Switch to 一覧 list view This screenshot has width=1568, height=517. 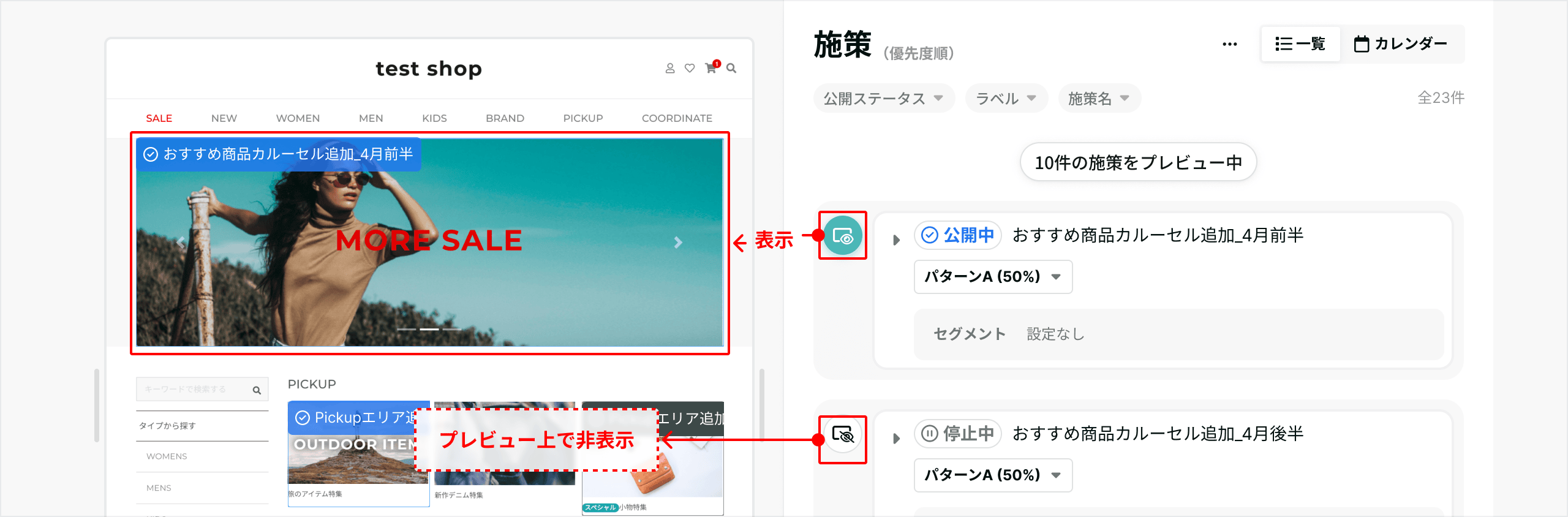click(1300, 44)
